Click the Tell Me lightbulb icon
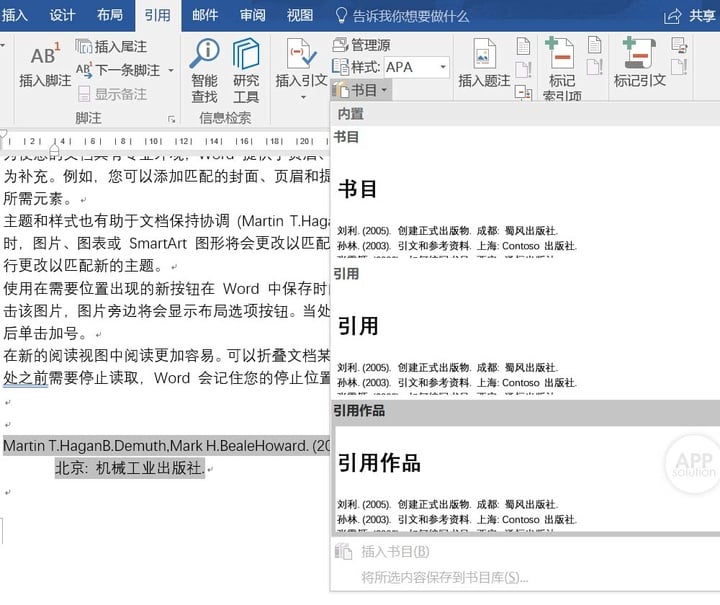720x605 pixels. (341, 16)
